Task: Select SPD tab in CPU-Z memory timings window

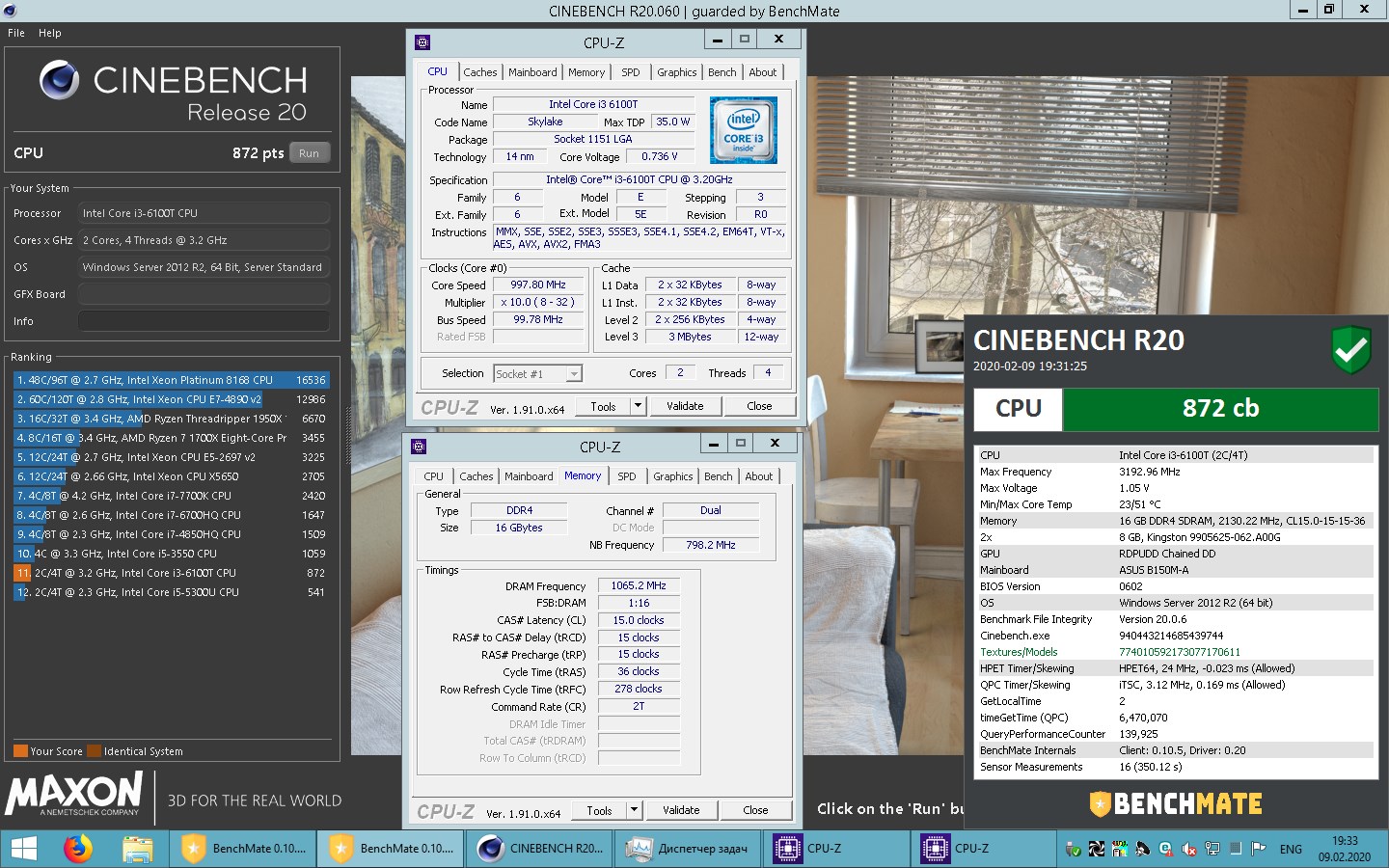Action: (626, 476)
